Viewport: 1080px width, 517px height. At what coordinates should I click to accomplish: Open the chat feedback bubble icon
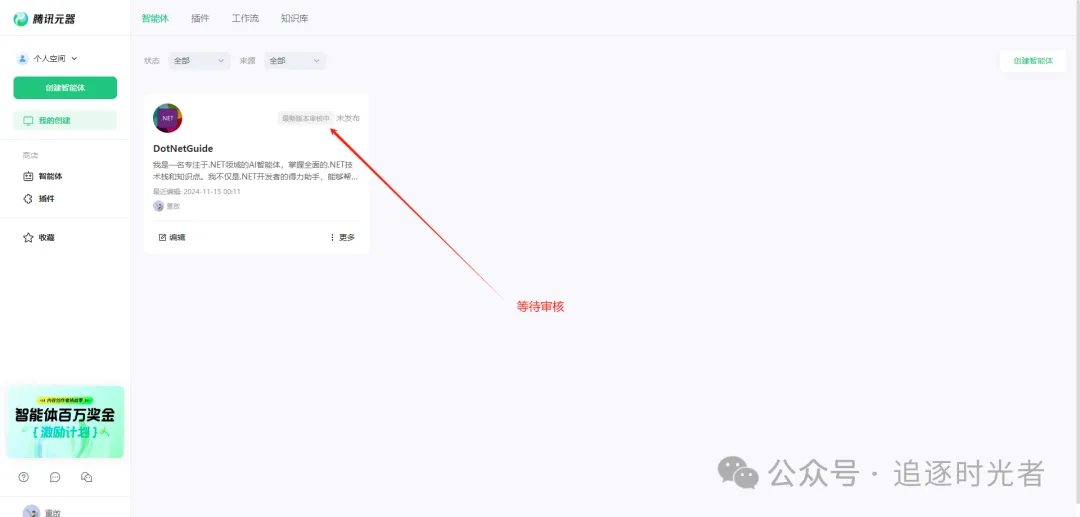(55, 477)
